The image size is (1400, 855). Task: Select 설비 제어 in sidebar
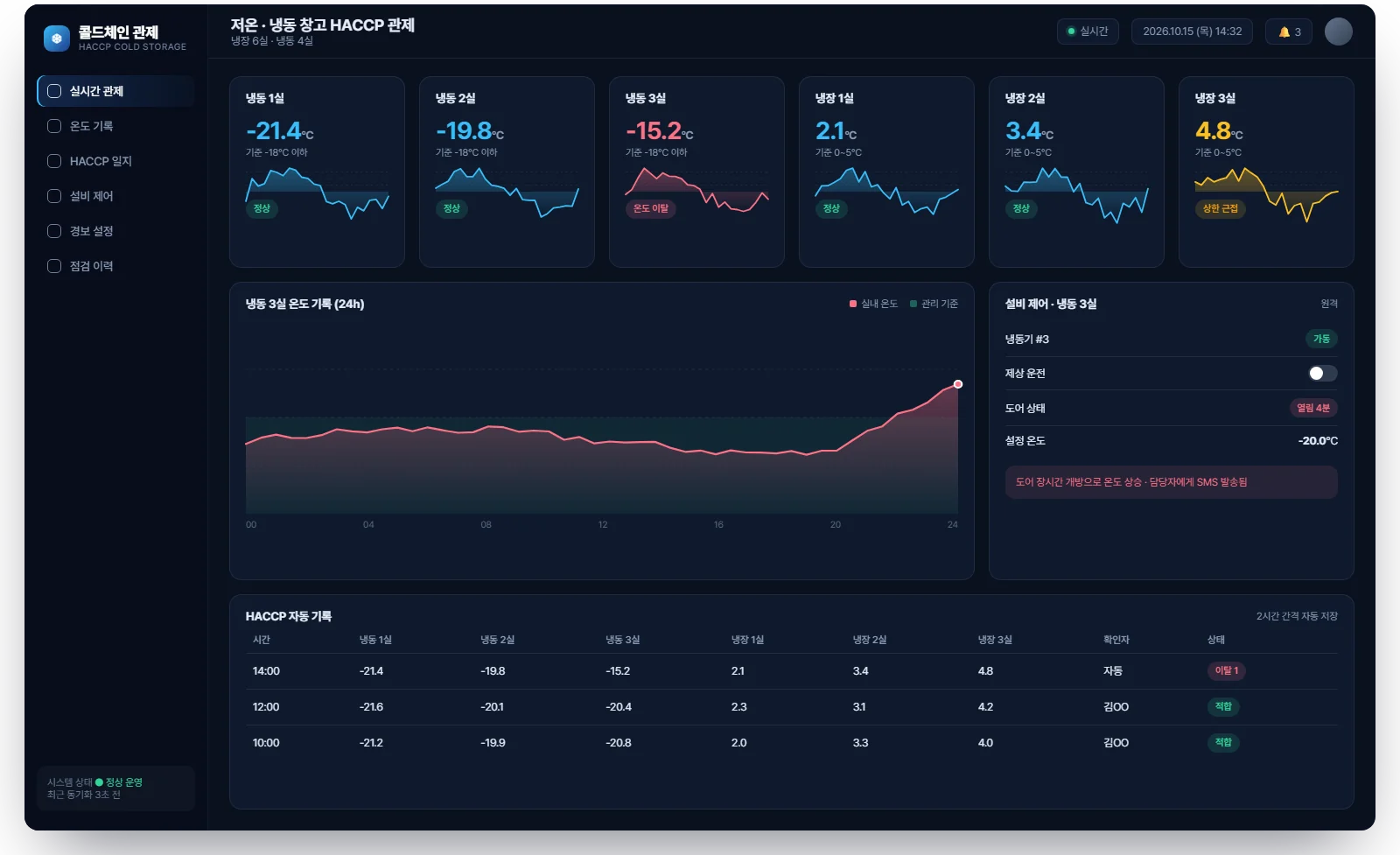[x=115, y=196]
